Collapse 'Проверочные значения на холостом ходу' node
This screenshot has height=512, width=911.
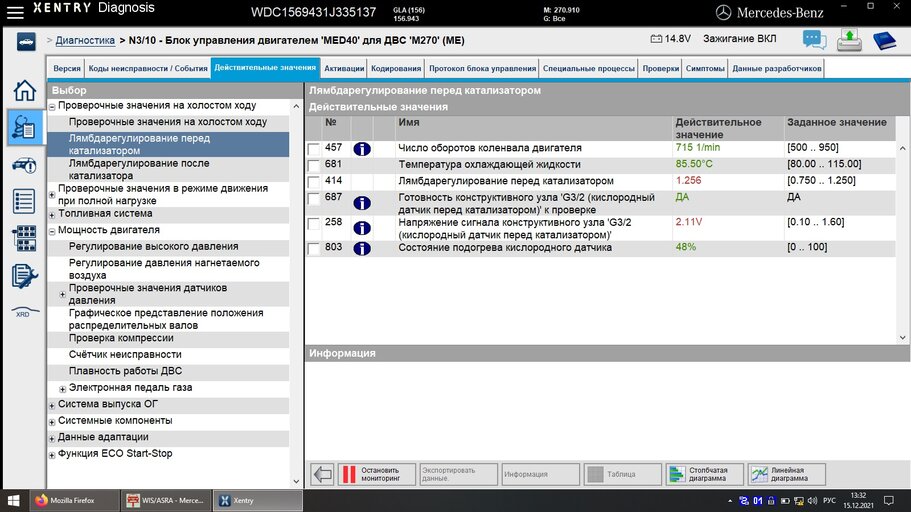click(x=52, y=107)
